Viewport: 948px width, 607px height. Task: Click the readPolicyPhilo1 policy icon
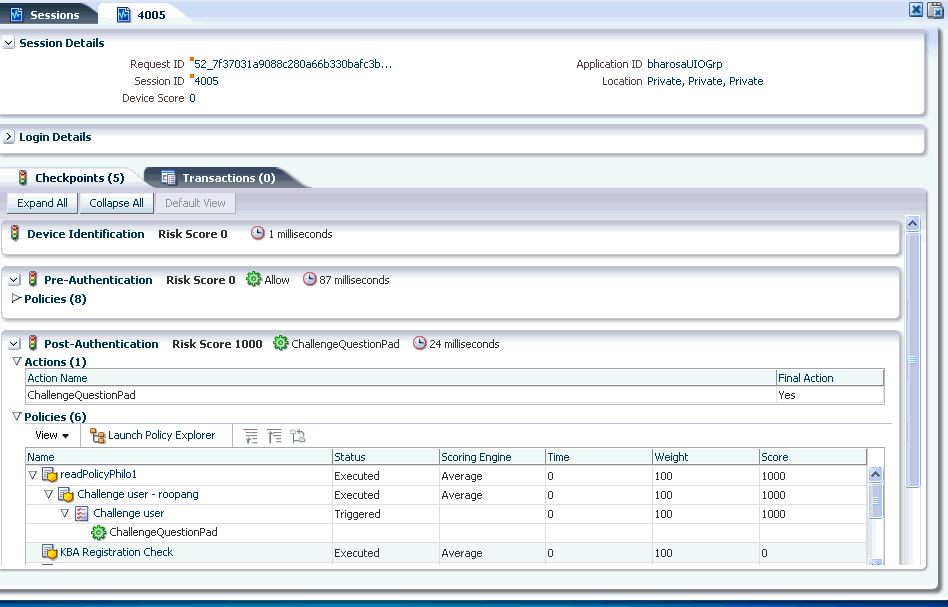pos(49,475)
